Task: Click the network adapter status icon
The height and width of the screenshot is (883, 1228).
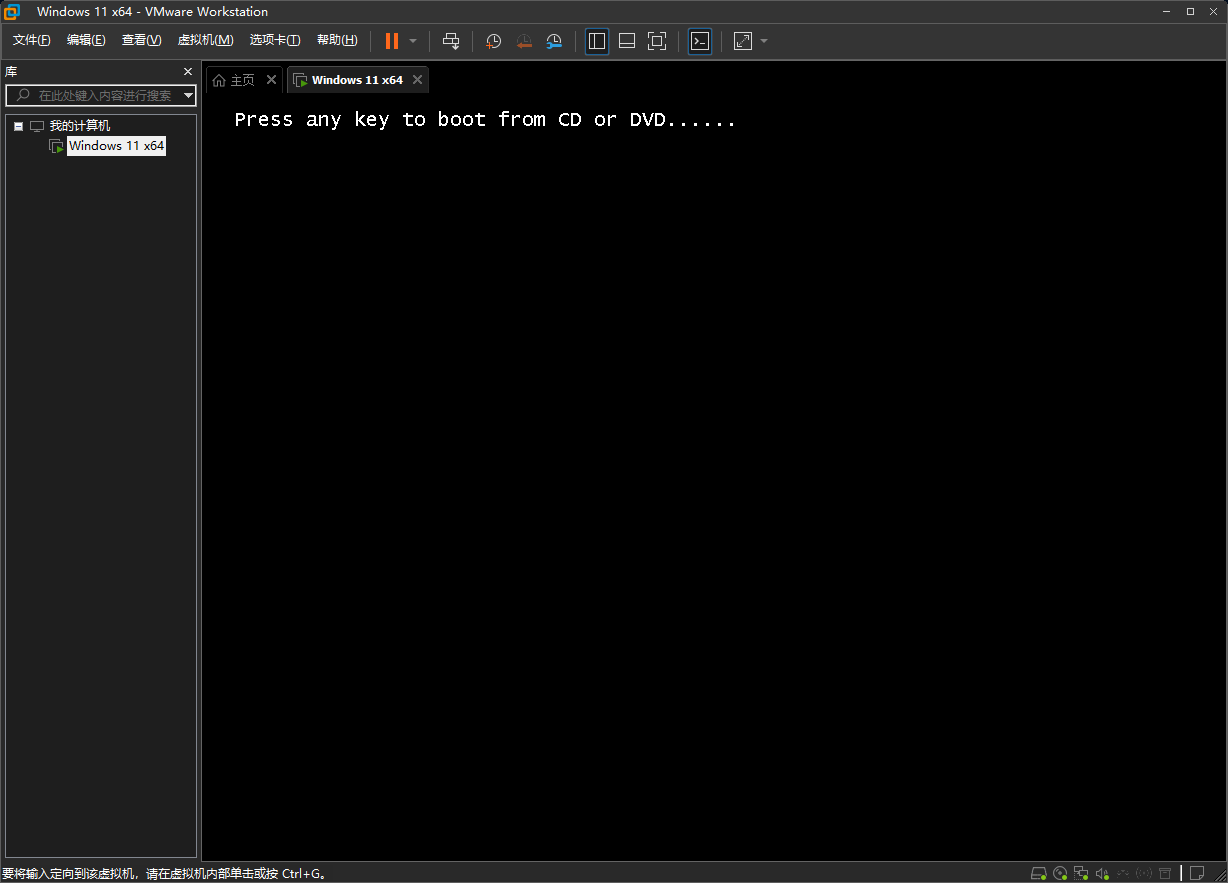Action: 1081,873
